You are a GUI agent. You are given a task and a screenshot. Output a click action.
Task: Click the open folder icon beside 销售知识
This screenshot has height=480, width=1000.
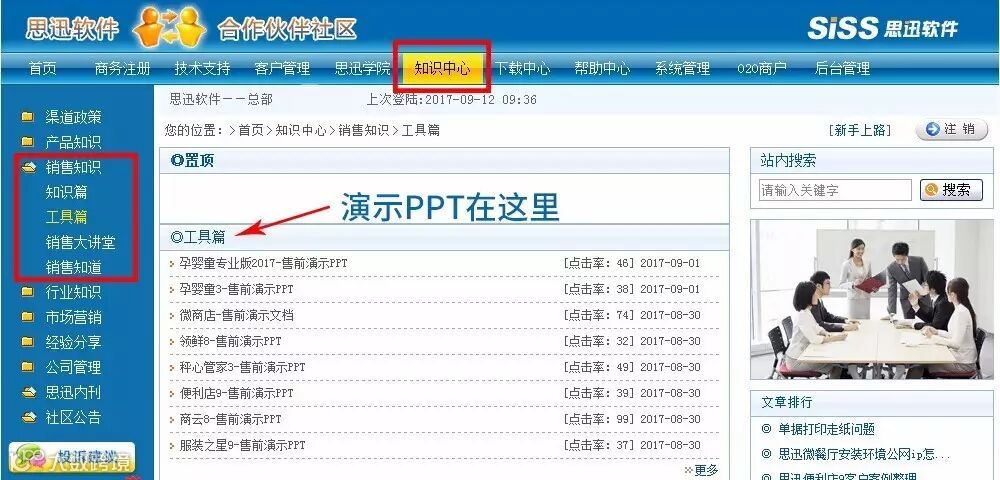point(28,167)
